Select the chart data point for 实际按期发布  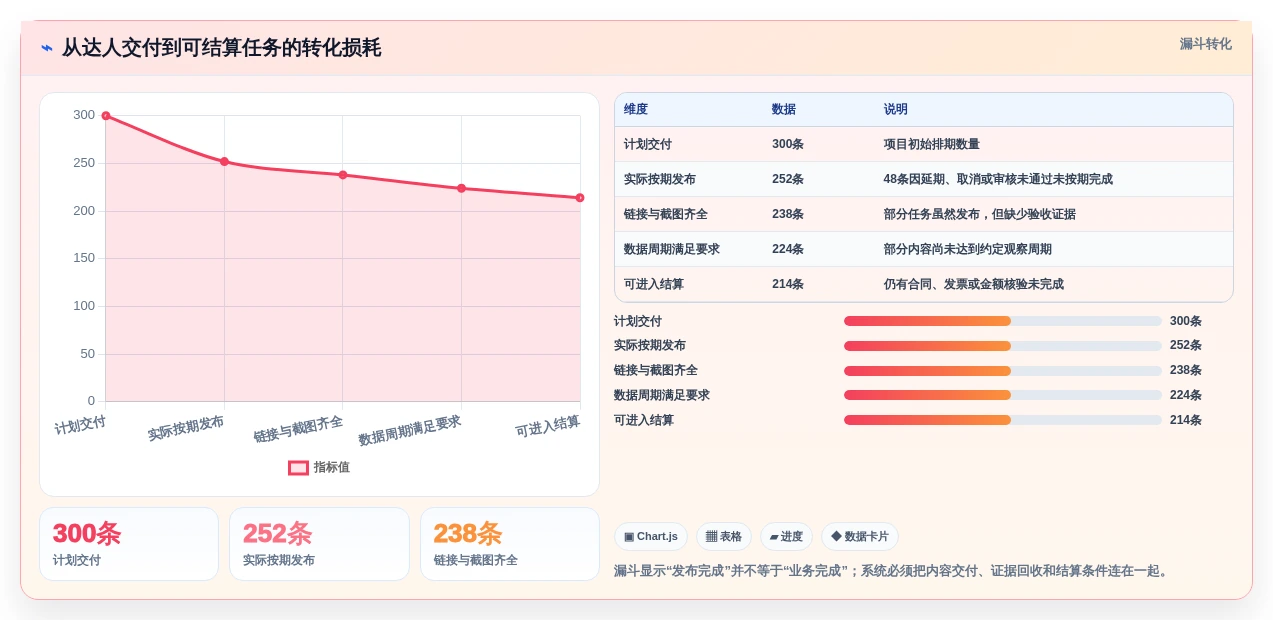[224, 161]
